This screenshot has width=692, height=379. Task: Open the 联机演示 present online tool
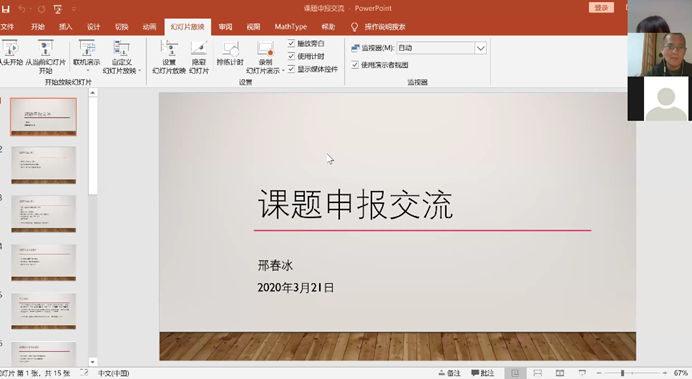point(87,56)
